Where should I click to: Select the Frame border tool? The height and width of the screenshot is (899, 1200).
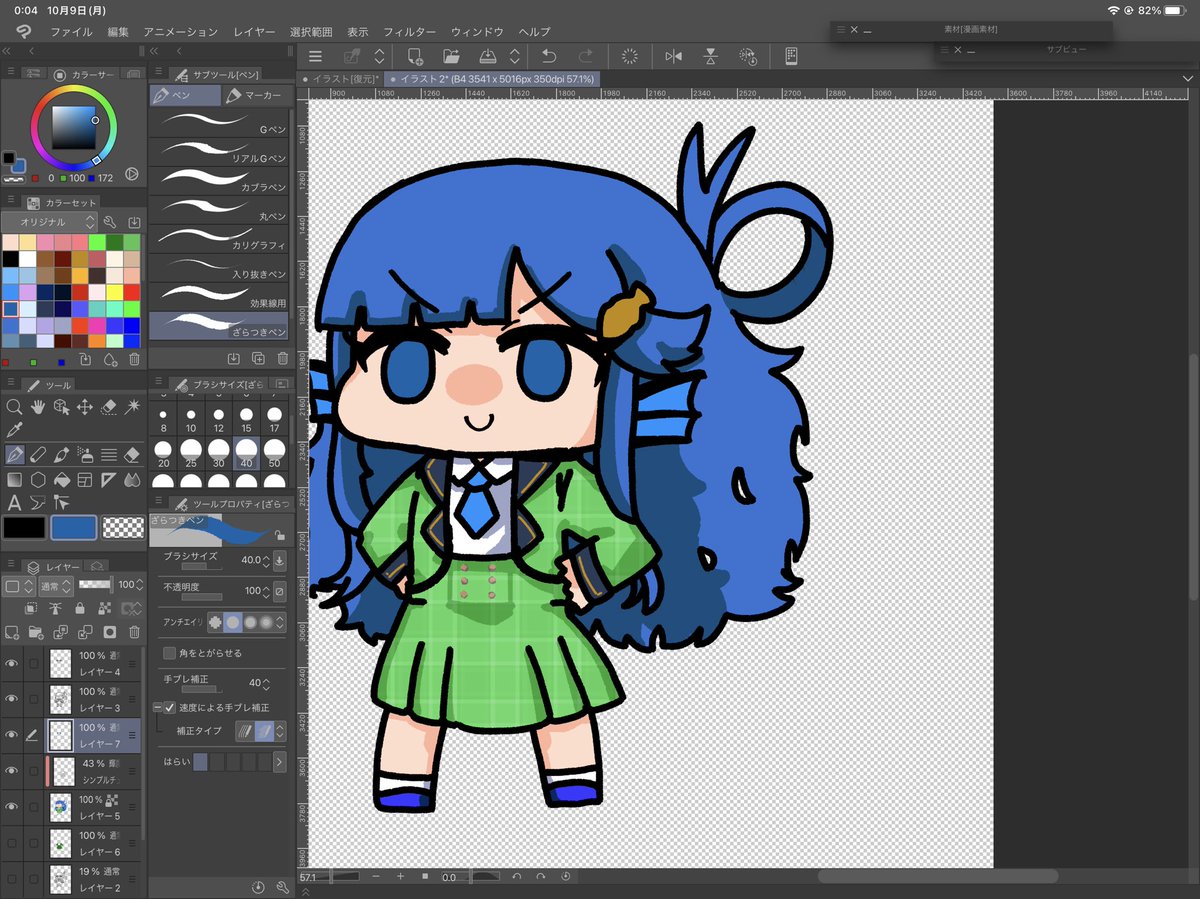coord(85,479)
